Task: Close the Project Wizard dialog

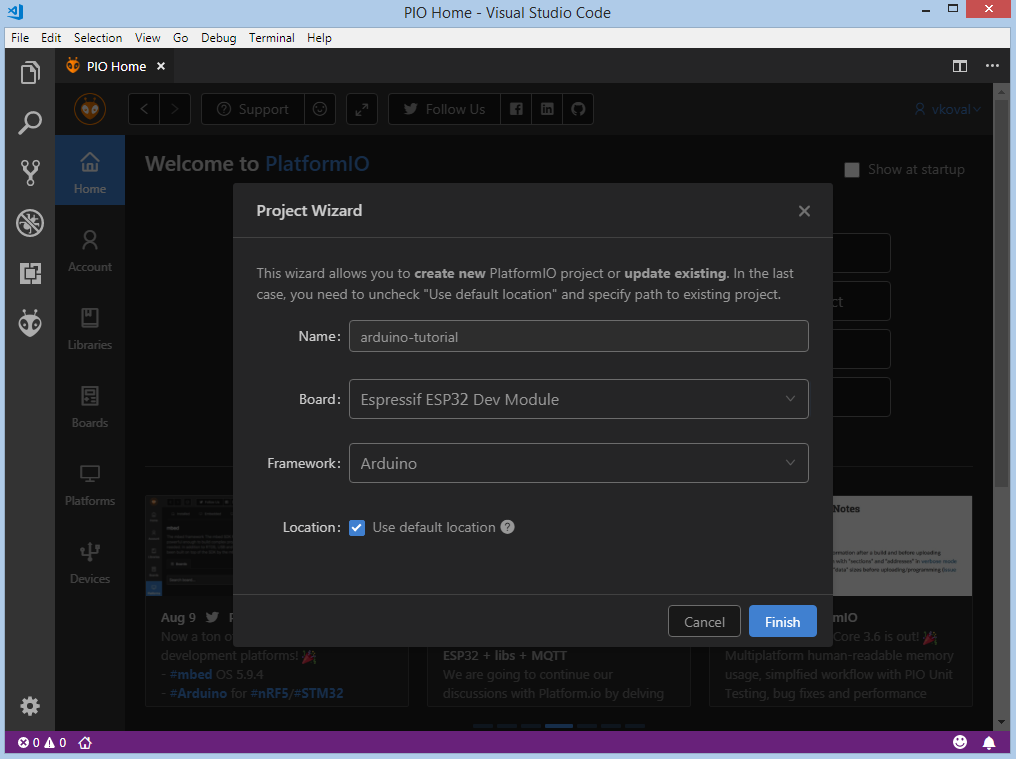Action: point(804,211)
